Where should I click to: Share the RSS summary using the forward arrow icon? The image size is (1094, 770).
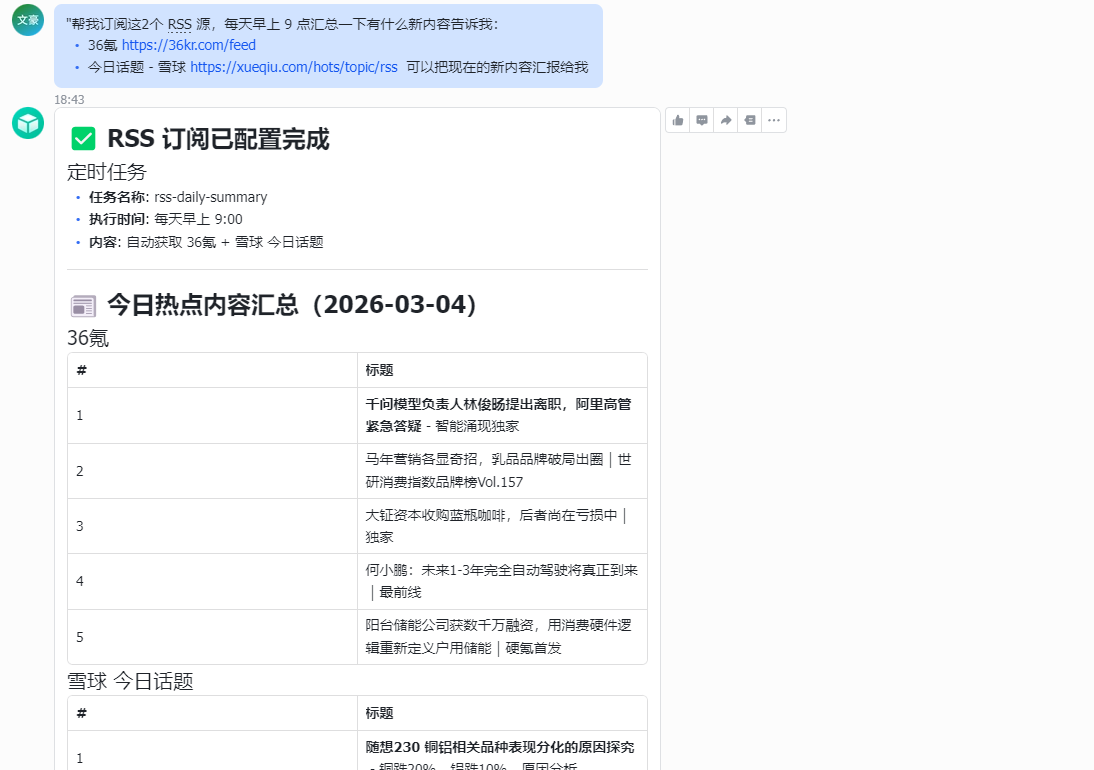point(726,119)
